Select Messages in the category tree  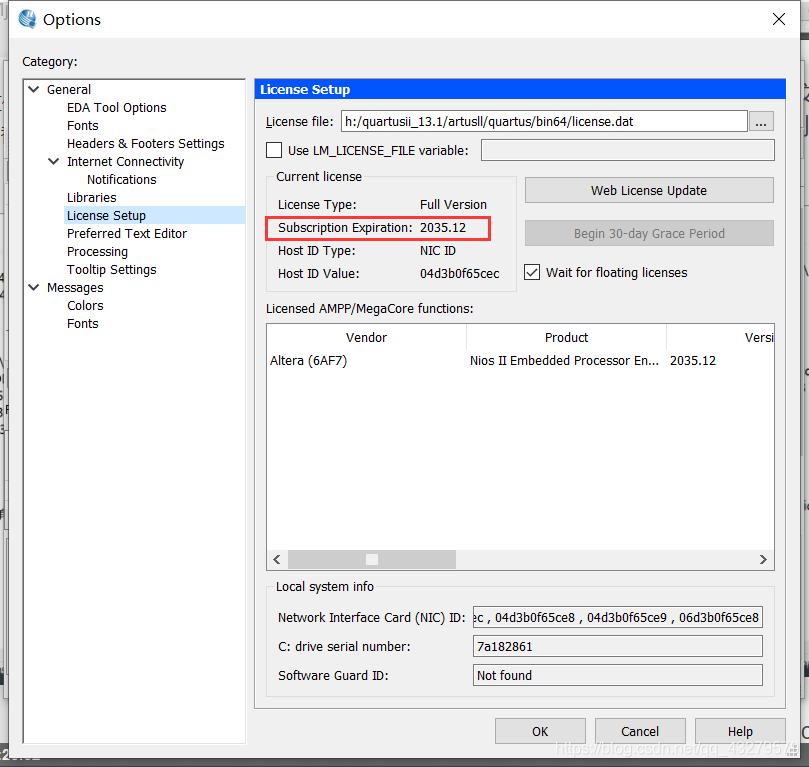75,288
